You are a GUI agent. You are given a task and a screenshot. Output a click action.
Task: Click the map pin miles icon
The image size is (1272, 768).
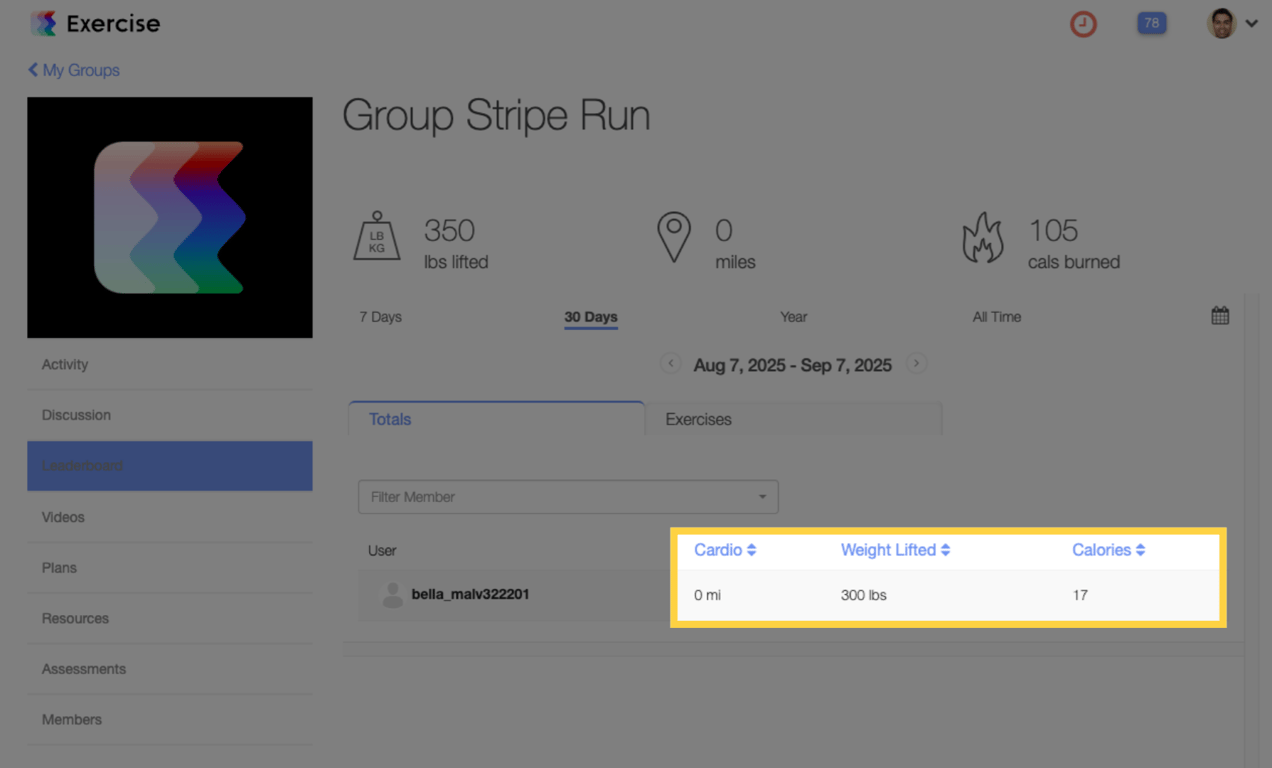click(674, 237)
